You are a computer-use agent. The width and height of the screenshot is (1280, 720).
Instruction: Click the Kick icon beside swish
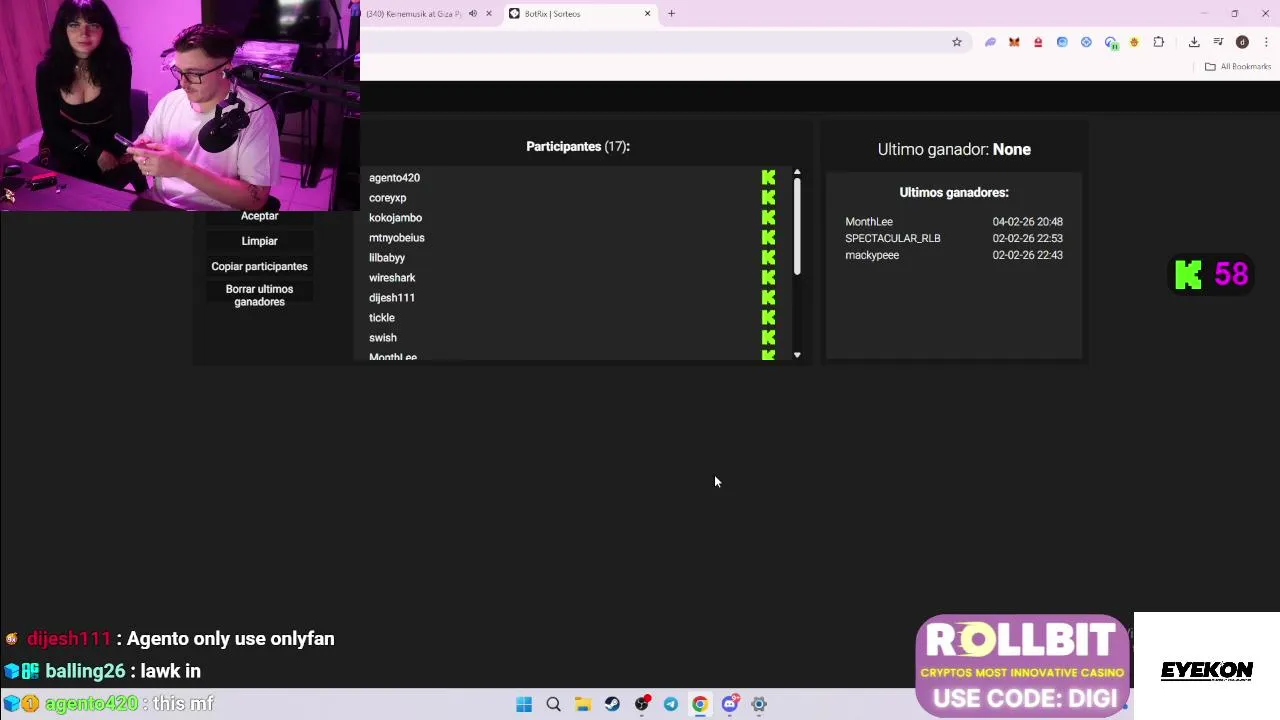click(x=768, y=338)
